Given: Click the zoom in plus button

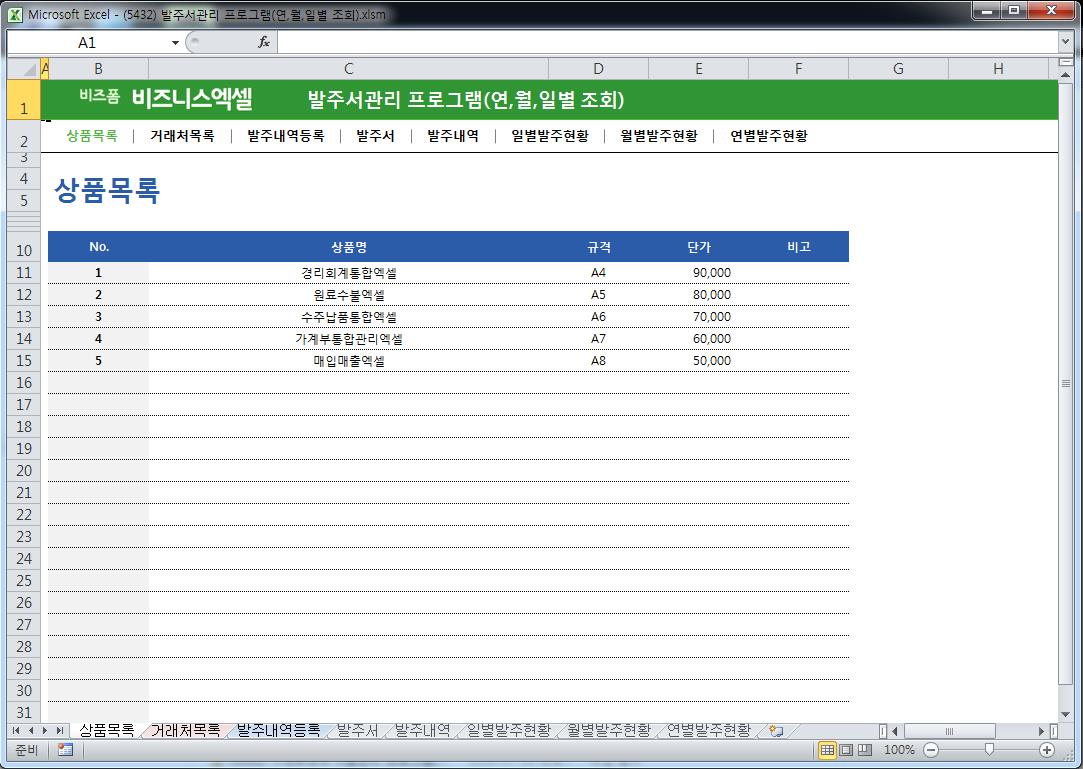Looking at the screenshot, I should click(1047, 750).
